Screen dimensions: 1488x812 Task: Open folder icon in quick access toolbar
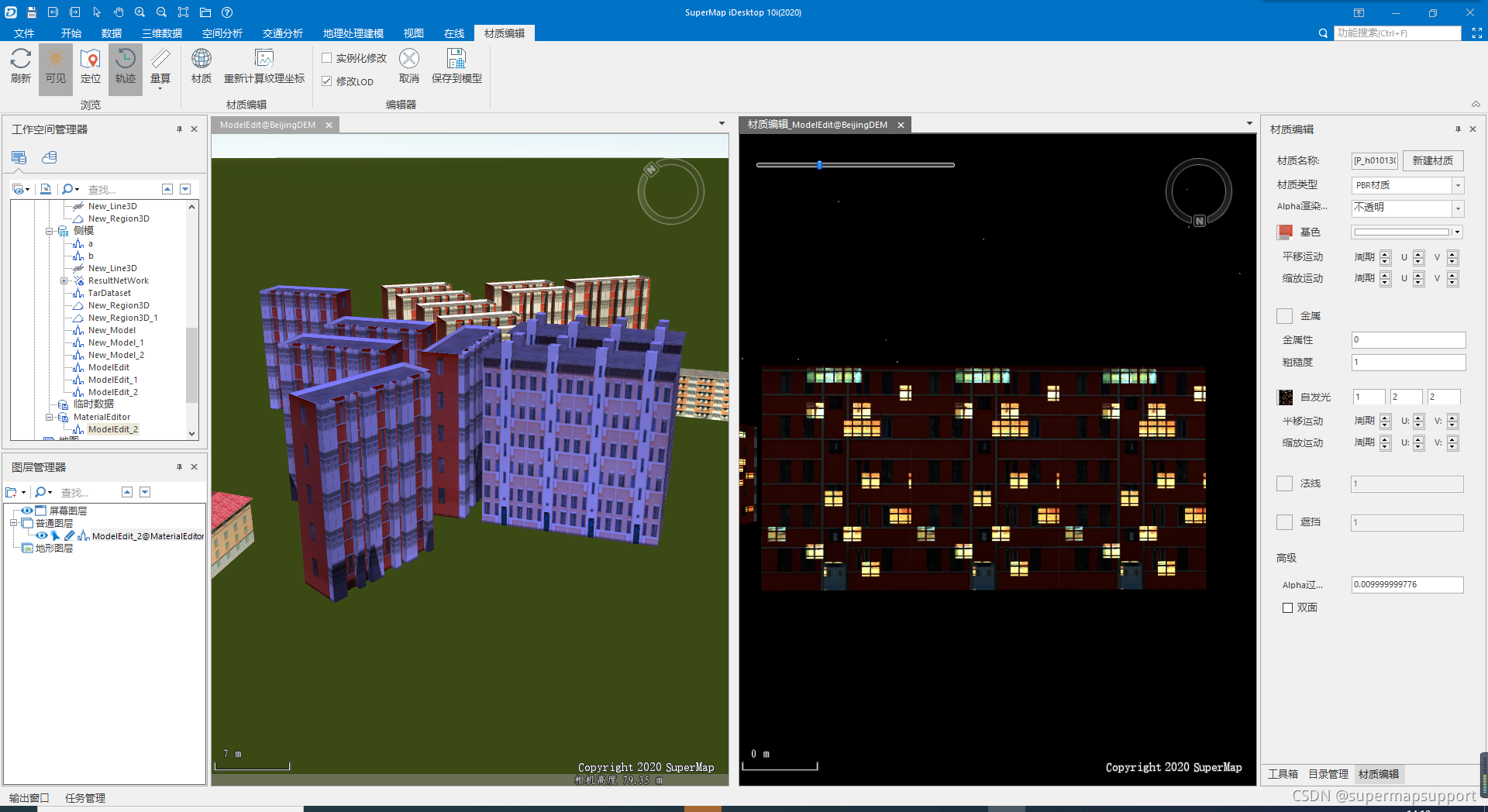point(205,12)
